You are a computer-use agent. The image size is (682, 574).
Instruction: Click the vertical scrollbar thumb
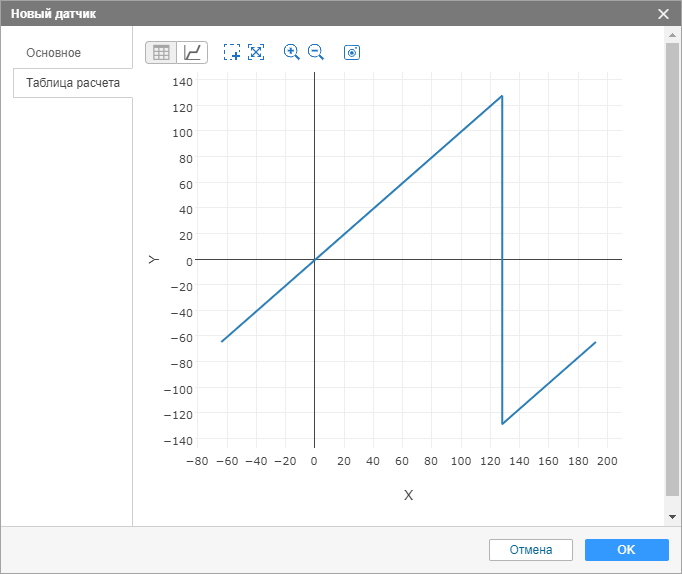[x=672, y=269]
